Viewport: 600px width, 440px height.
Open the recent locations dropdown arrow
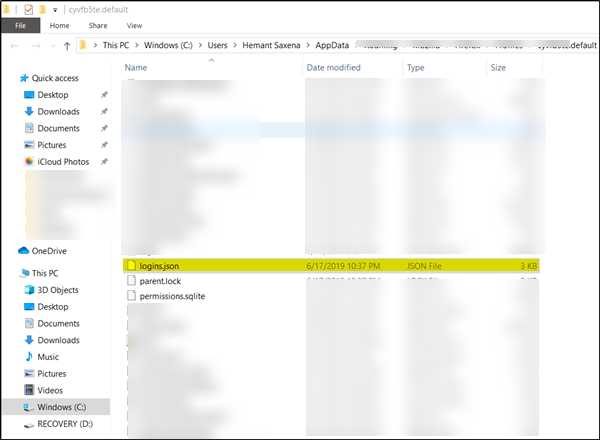53,46
